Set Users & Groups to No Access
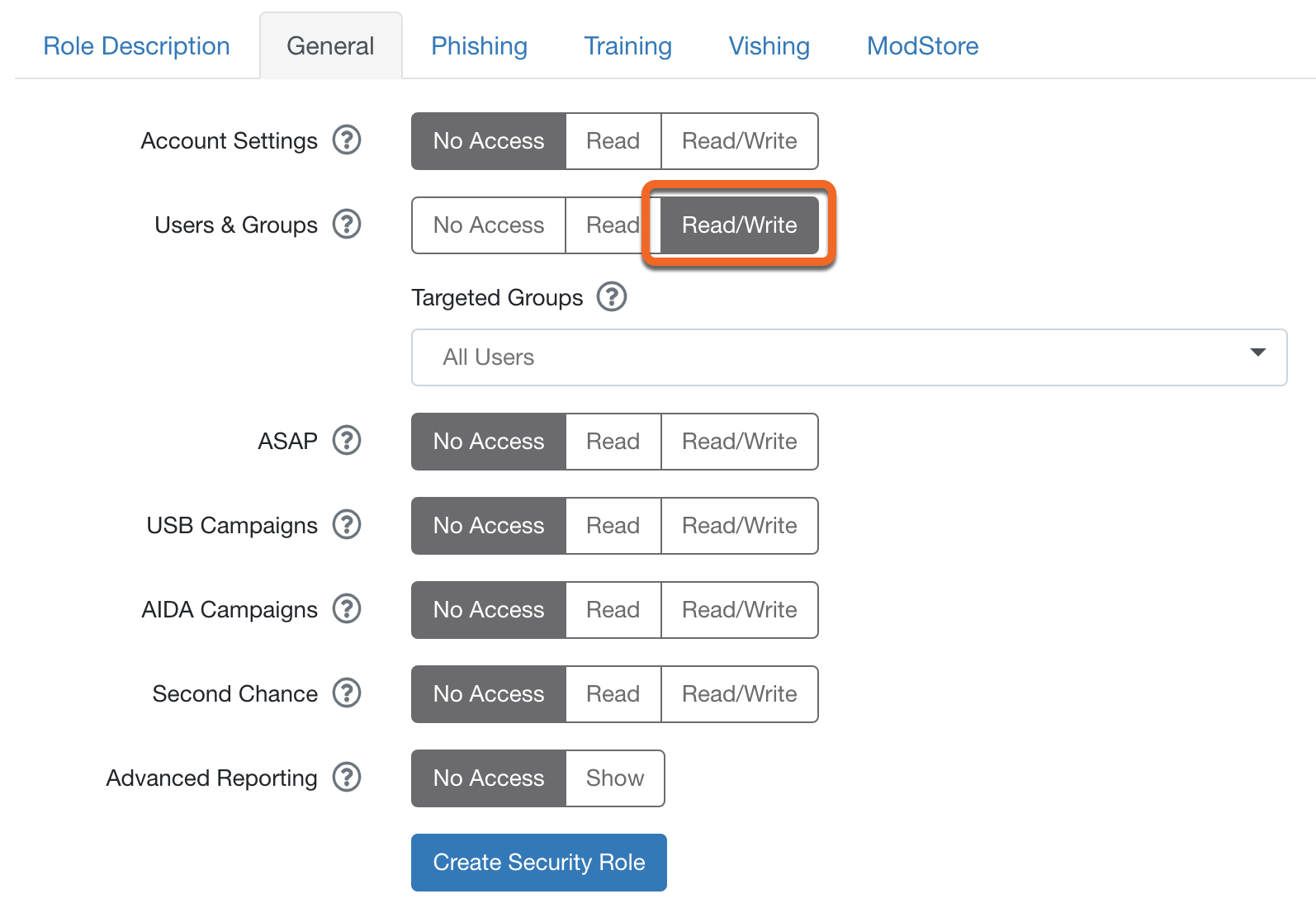Viewport: 1316px width, 908px height. [489, 225]
